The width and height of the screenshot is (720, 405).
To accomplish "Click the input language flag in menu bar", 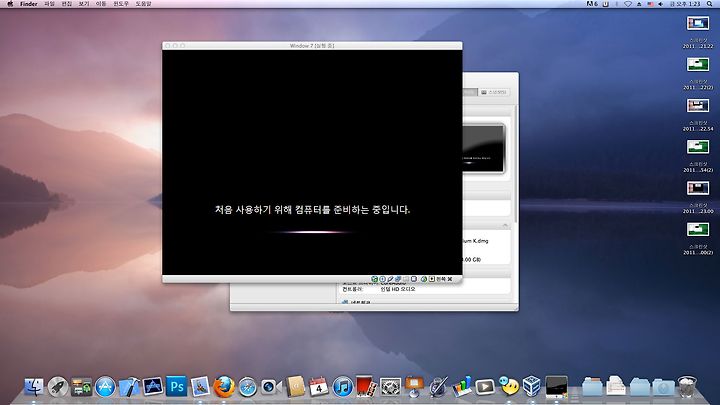I will [x=650, y=4].
